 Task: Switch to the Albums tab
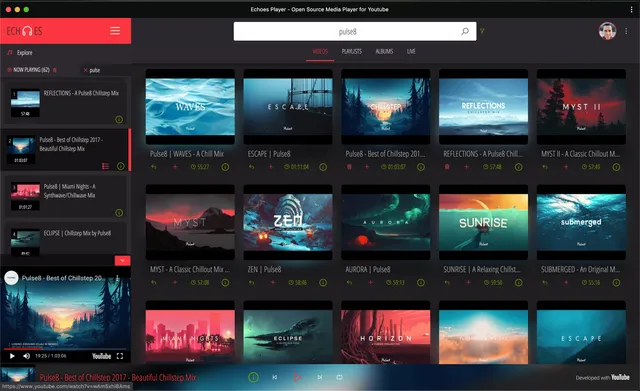pyautogui.click(x=384, y=51)
